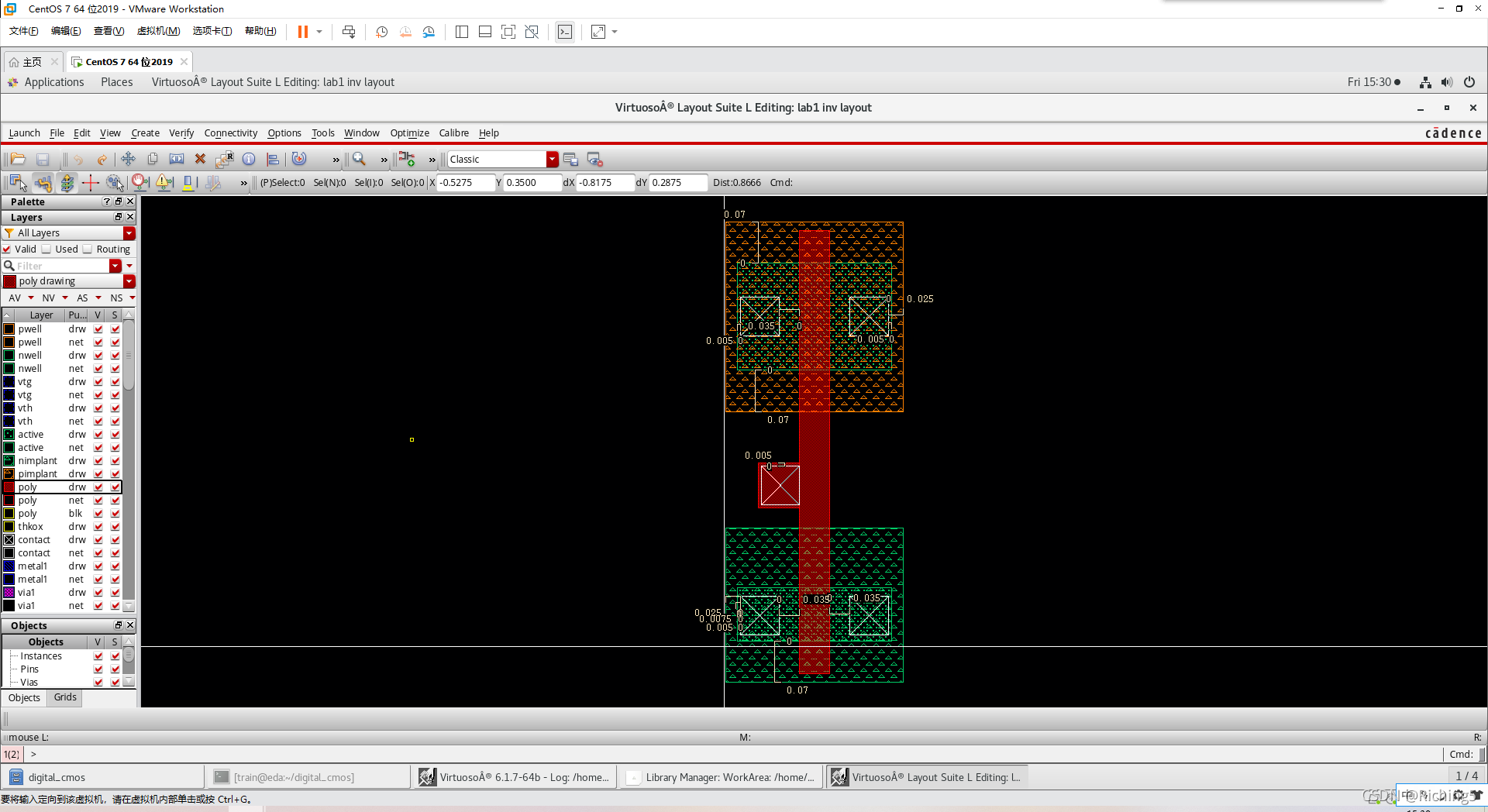Select the Move tool icon
Viewport: 1488px width, 812px height.
tap(128, 160)
